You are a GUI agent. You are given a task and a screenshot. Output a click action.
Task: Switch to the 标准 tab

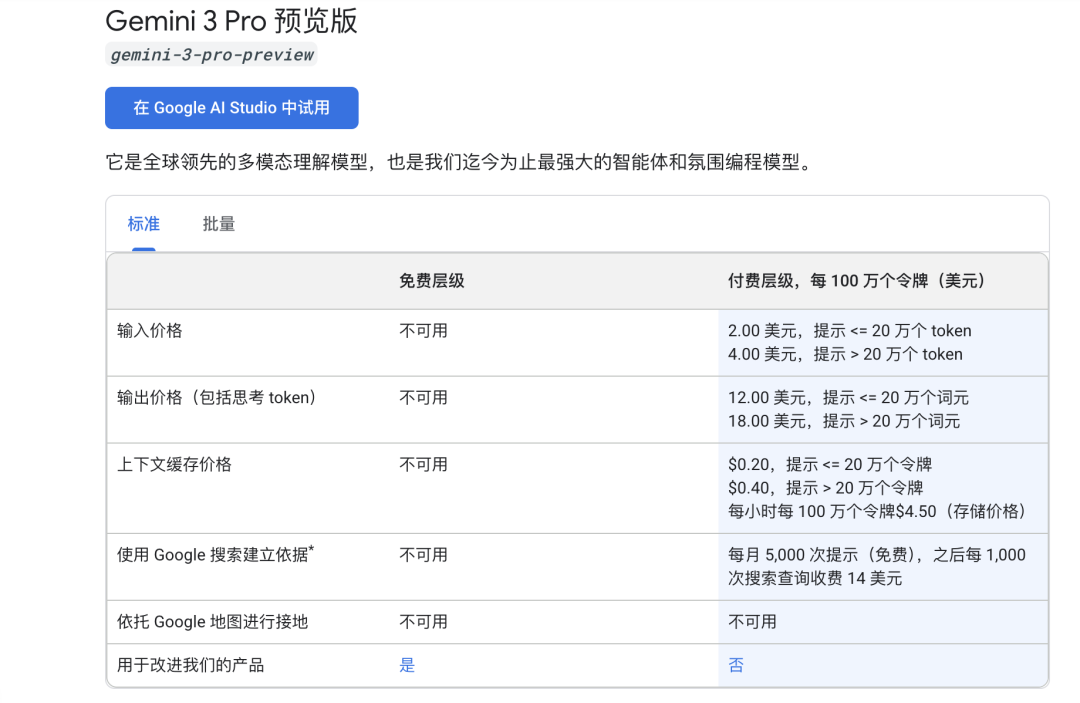[x=143, y=224]
